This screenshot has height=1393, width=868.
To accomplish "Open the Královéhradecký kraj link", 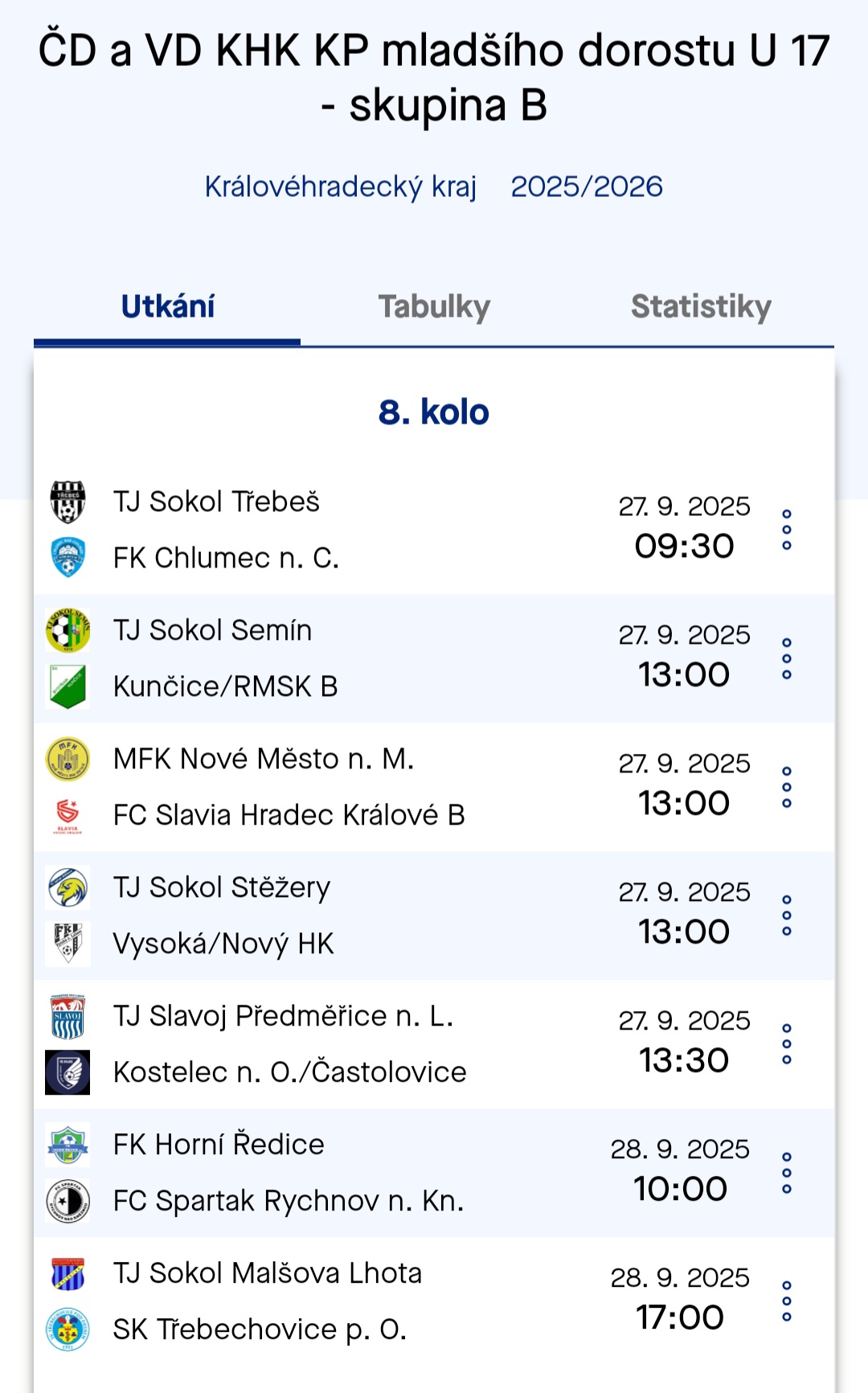I will coord(341,186).
